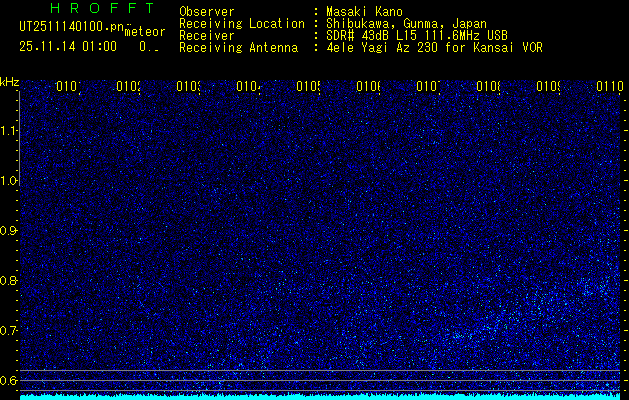Click the 0104 time marker

(248, 86)
